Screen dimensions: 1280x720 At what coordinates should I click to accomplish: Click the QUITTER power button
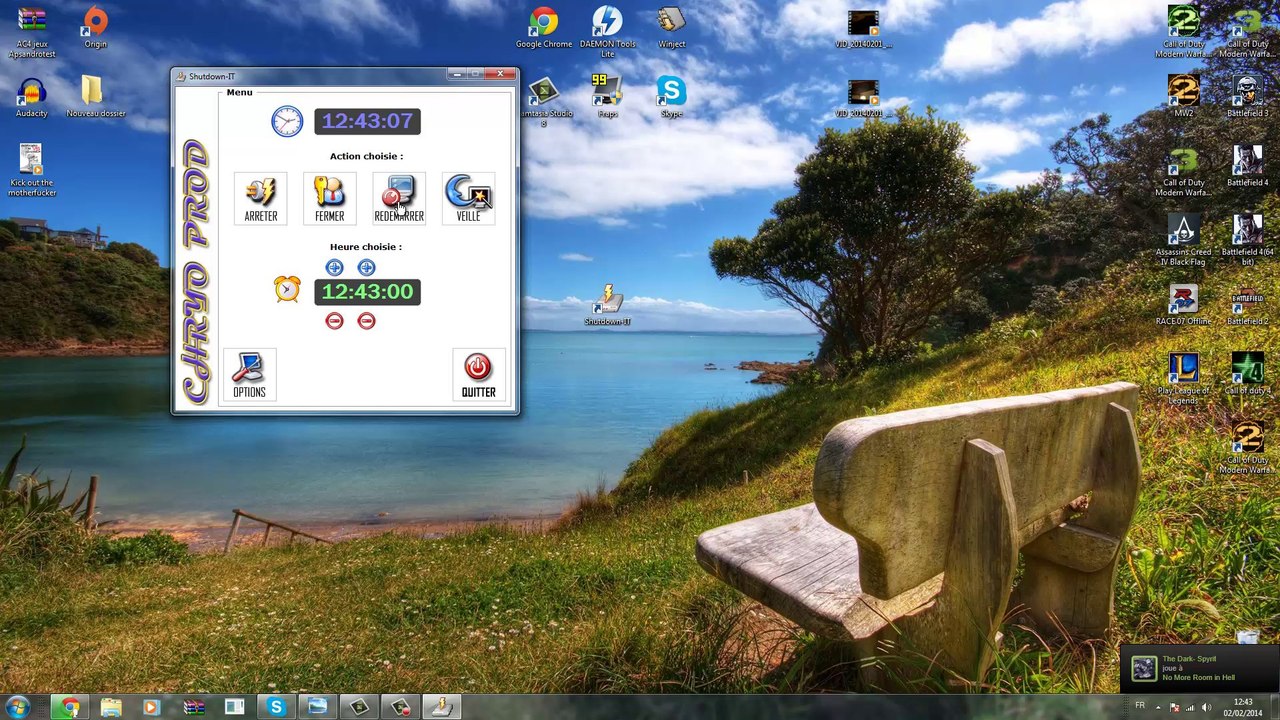click(x=478, y=375)
